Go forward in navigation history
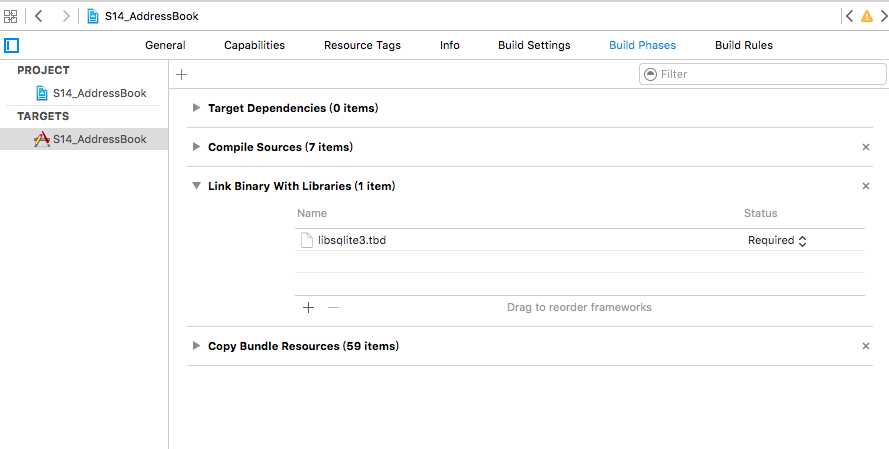The height and width of the screenshot is (449, 889). click(66, 16)
